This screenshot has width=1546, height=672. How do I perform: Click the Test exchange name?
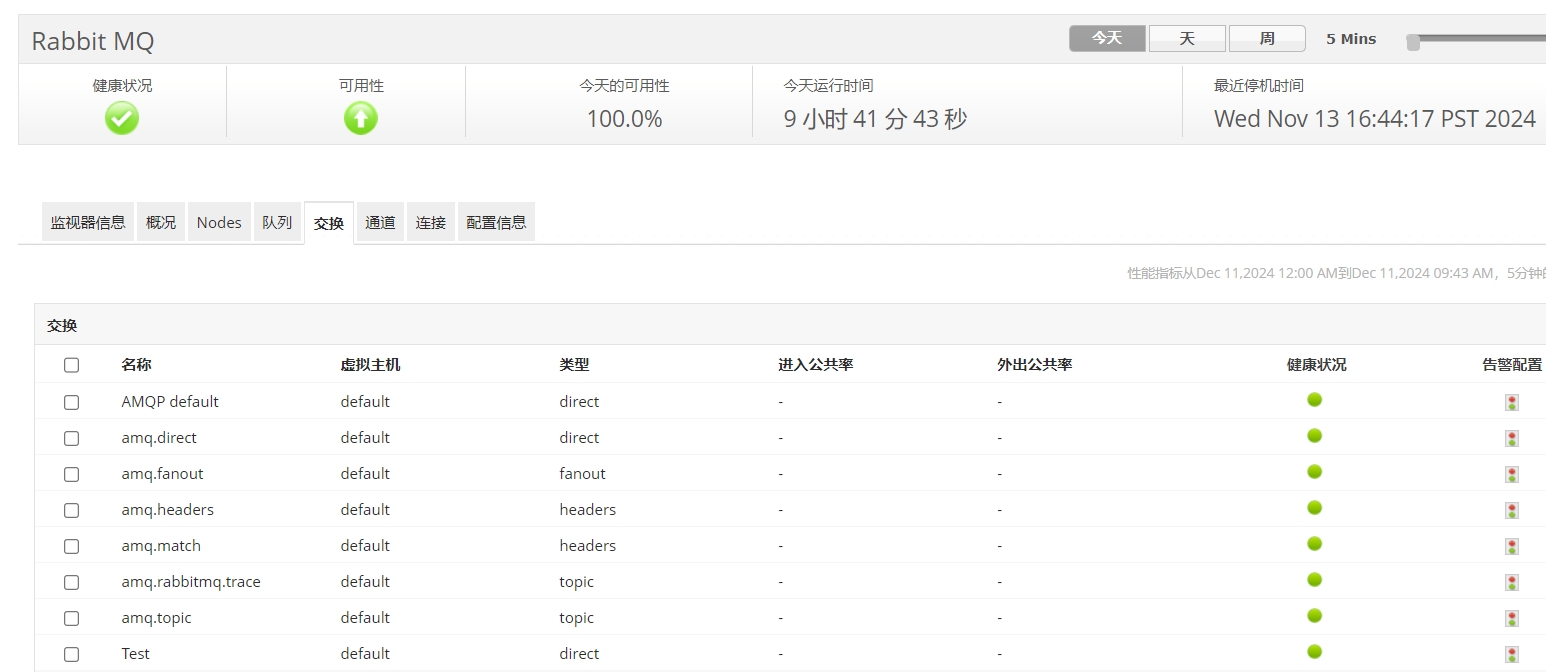point(135,654)
